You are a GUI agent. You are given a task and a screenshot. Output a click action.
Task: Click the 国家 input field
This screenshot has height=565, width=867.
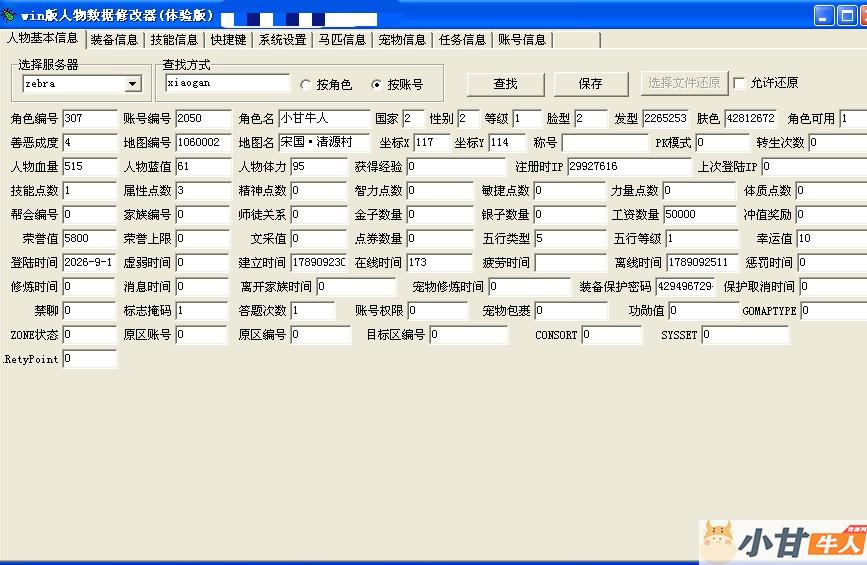click(413, 118)
